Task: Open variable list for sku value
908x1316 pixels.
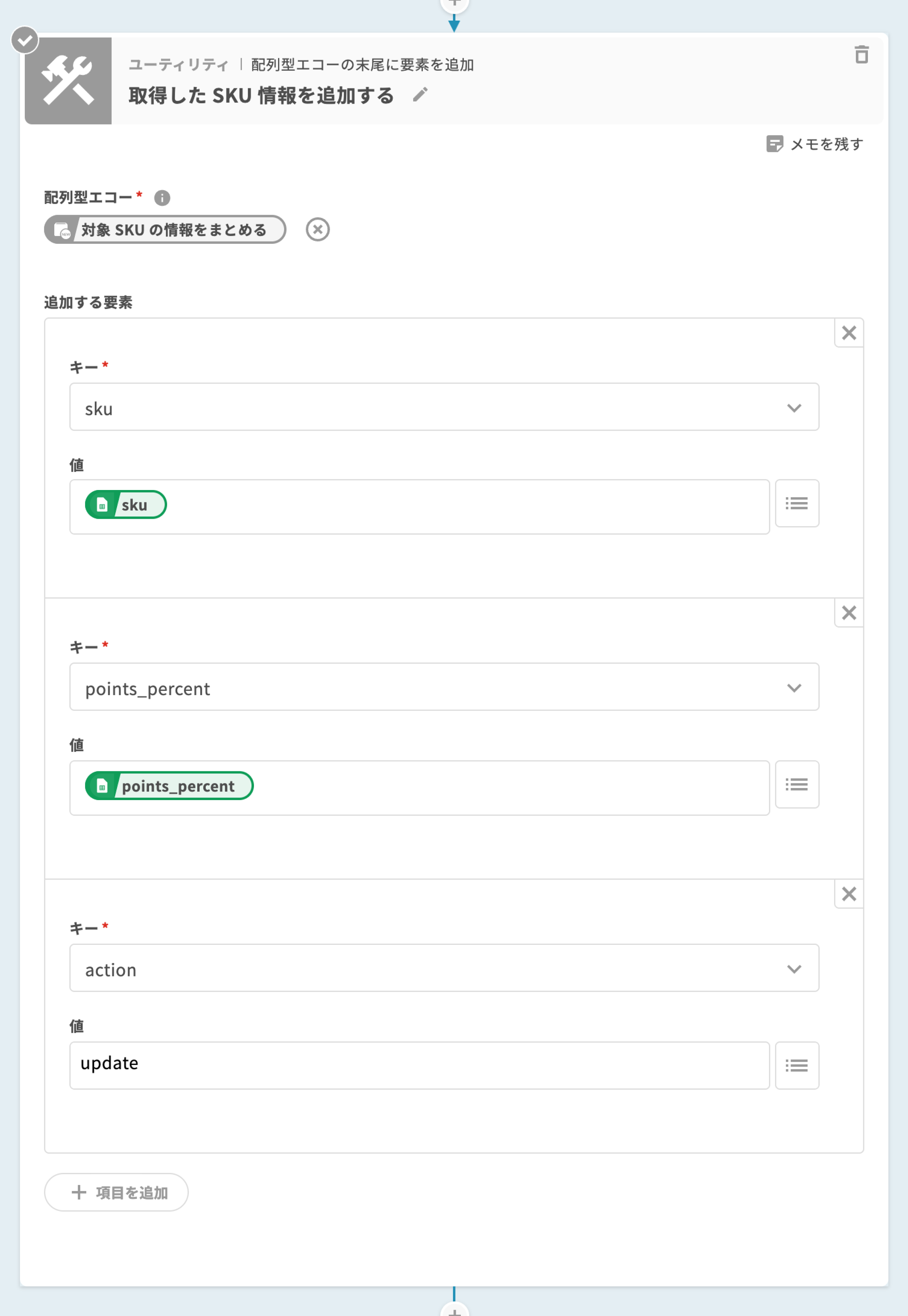Action: click(797, 503)
